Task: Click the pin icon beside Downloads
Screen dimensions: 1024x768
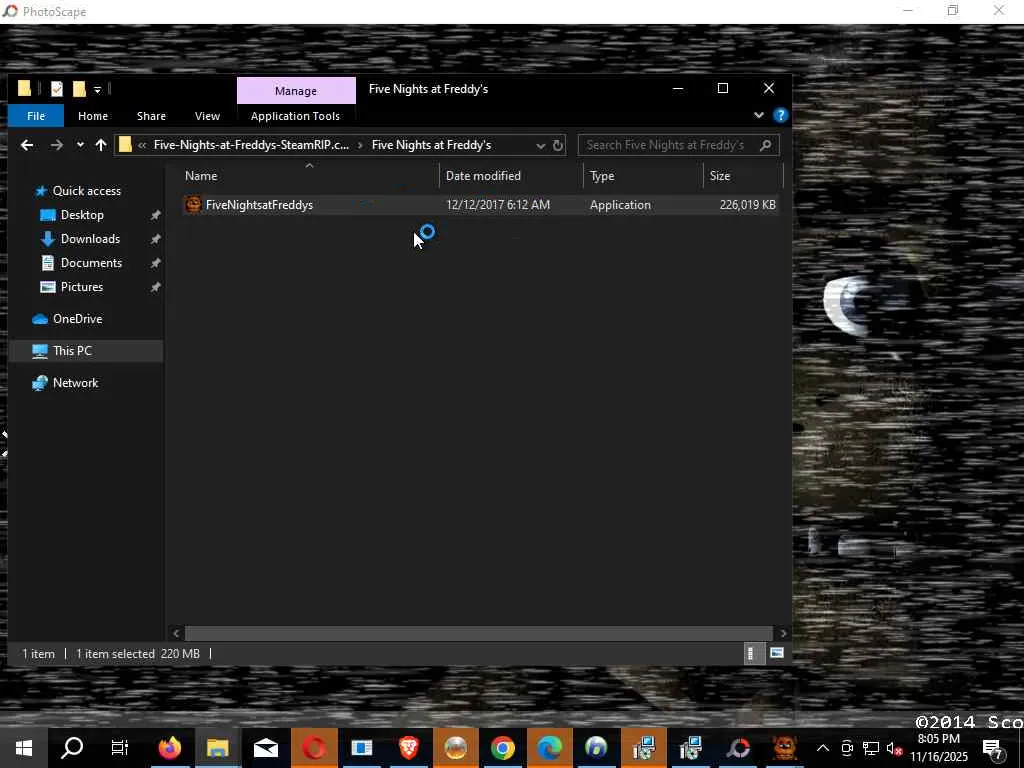Action: (155, 239)
